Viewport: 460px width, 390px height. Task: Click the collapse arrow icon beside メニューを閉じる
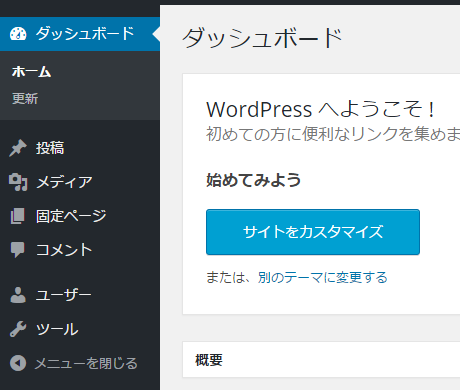point(18,363)
